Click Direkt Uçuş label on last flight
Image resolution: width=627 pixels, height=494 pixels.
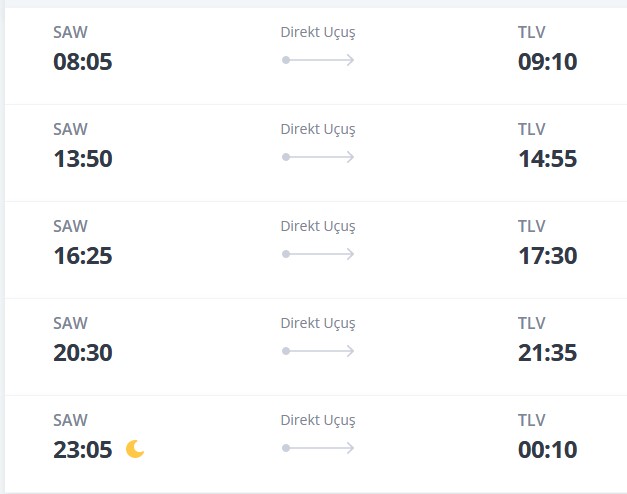(318, 420)
